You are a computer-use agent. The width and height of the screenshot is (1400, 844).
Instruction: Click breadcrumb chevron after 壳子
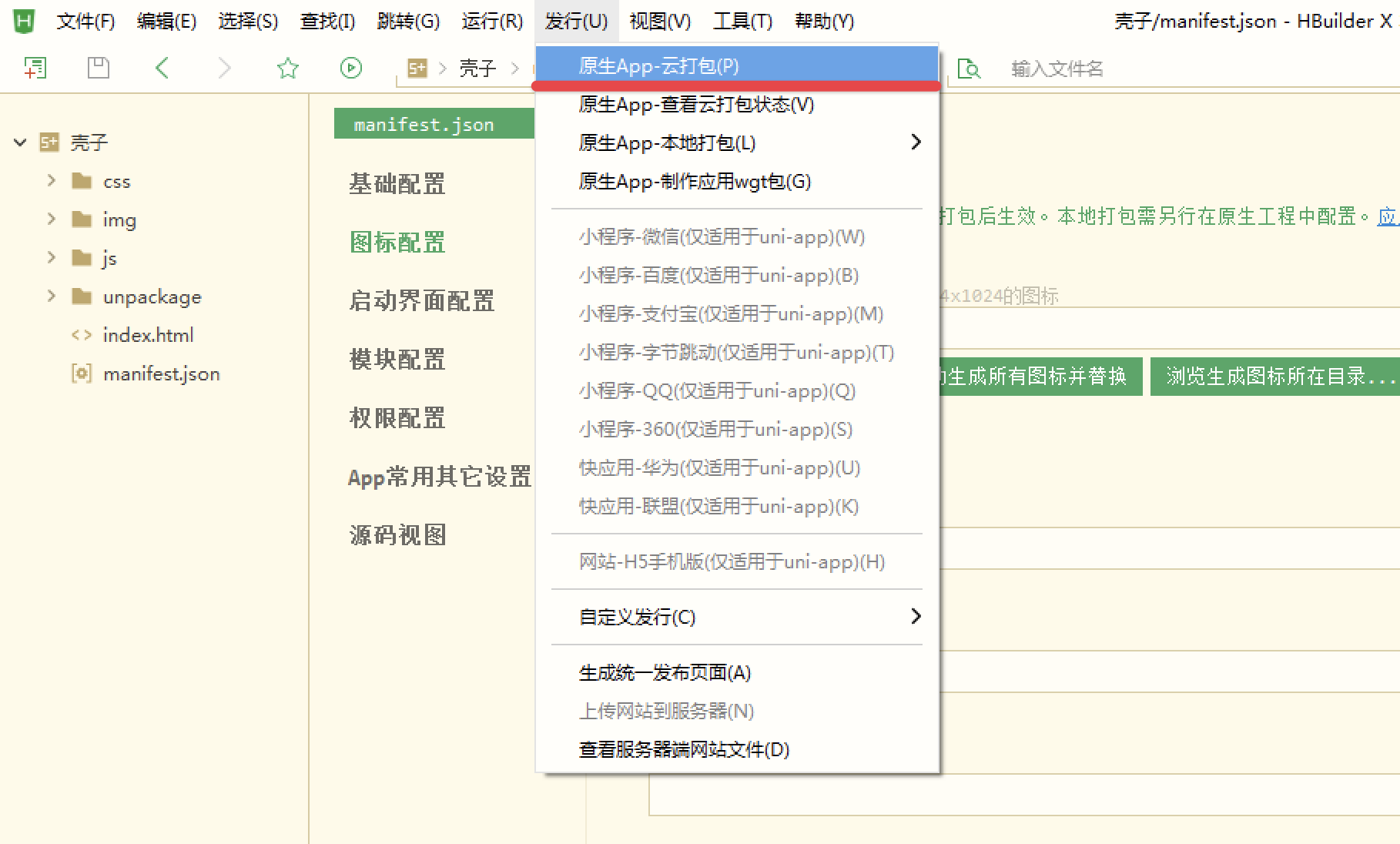point(515,69)
